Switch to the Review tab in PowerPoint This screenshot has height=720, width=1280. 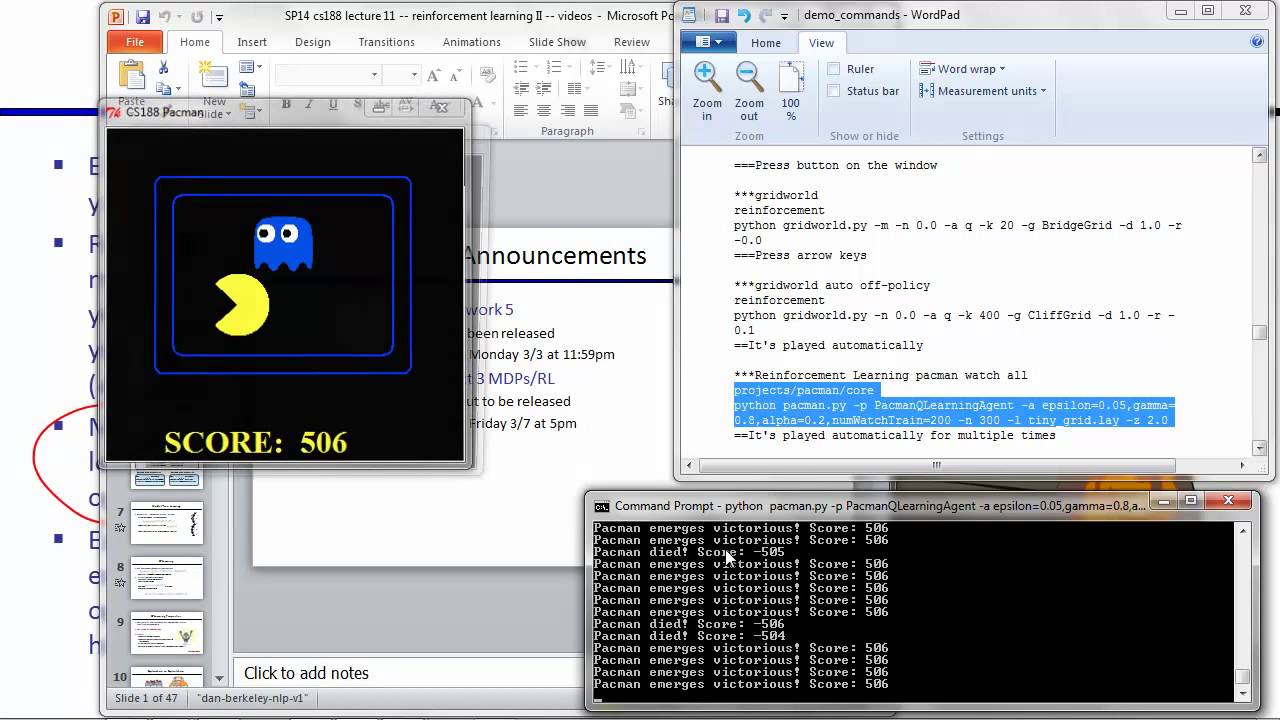(632, 42)
